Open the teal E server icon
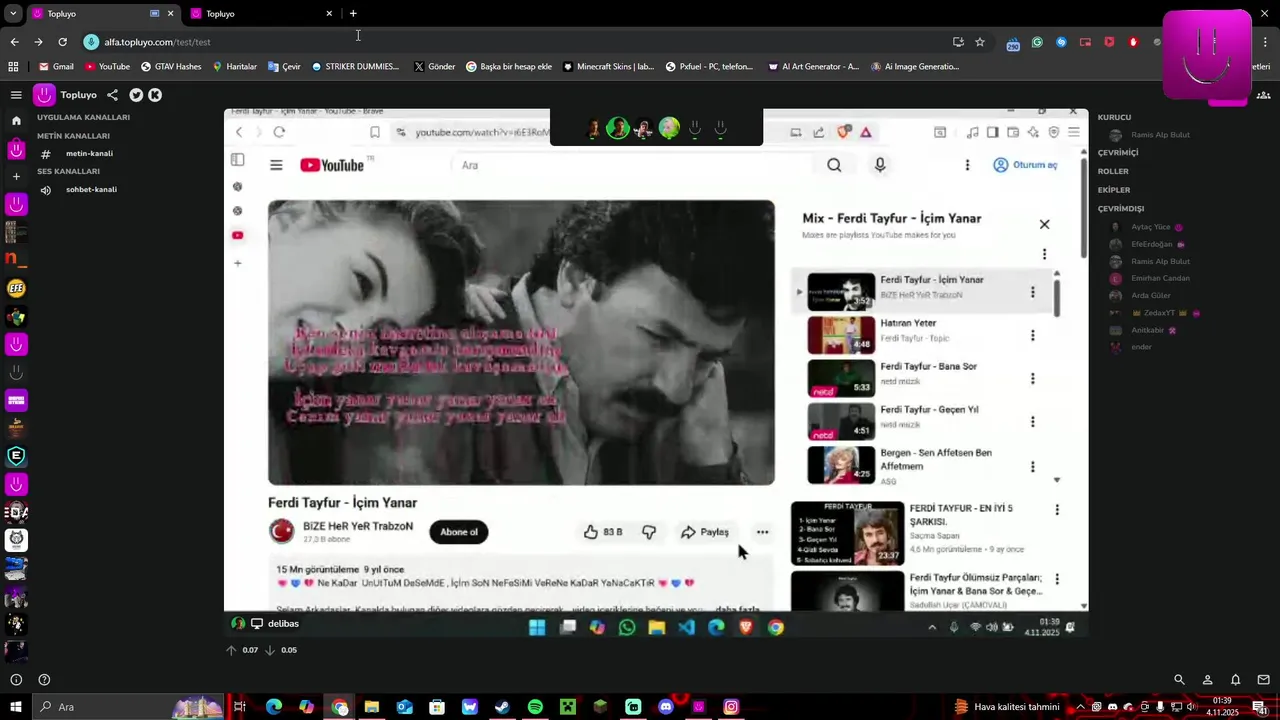This screenshot has height=720, width=1280. pyautogui.click(x=16, y=457)
